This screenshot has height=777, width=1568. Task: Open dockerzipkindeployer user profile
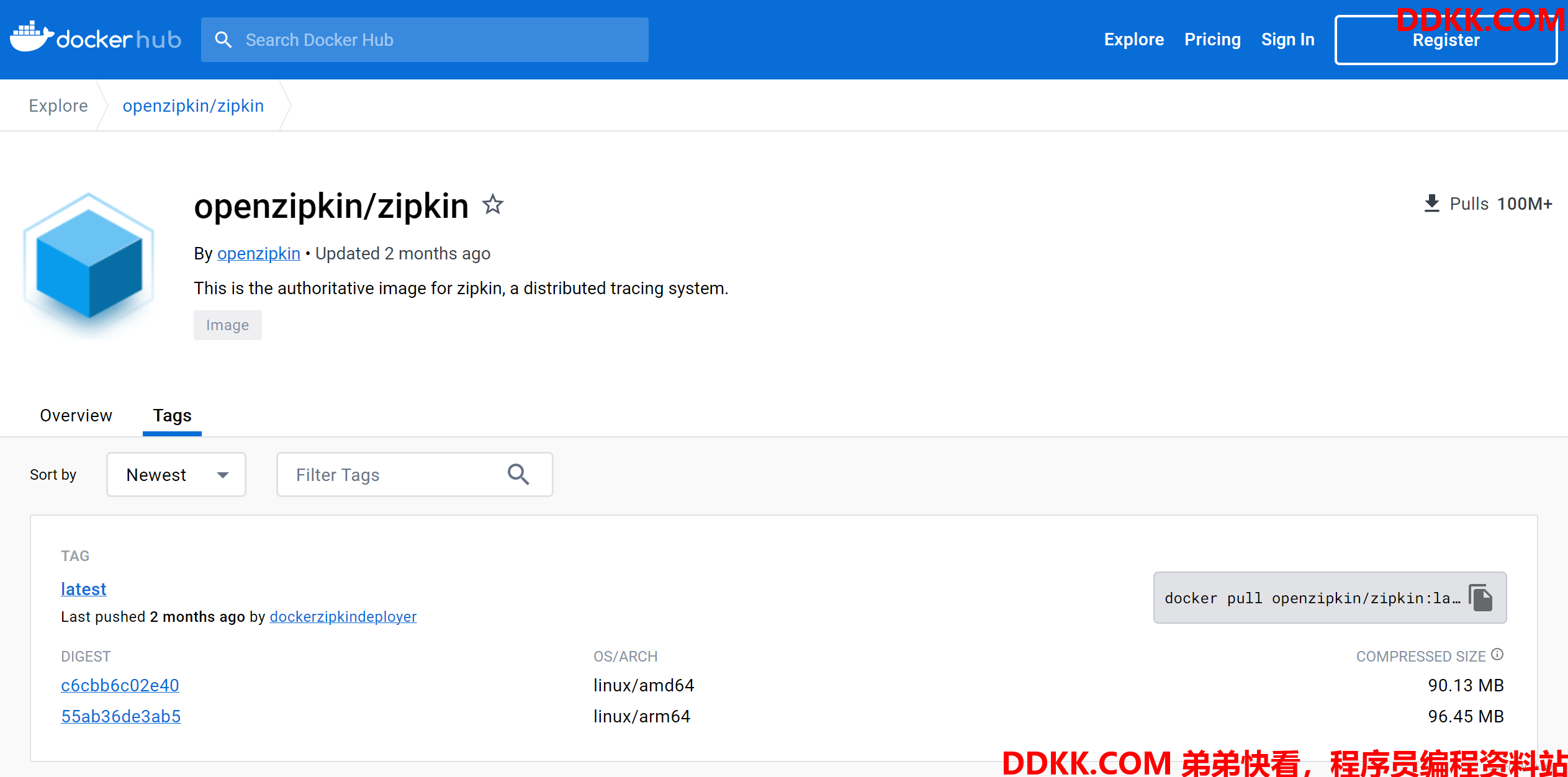pyautogui.click(x=343, y=616)
